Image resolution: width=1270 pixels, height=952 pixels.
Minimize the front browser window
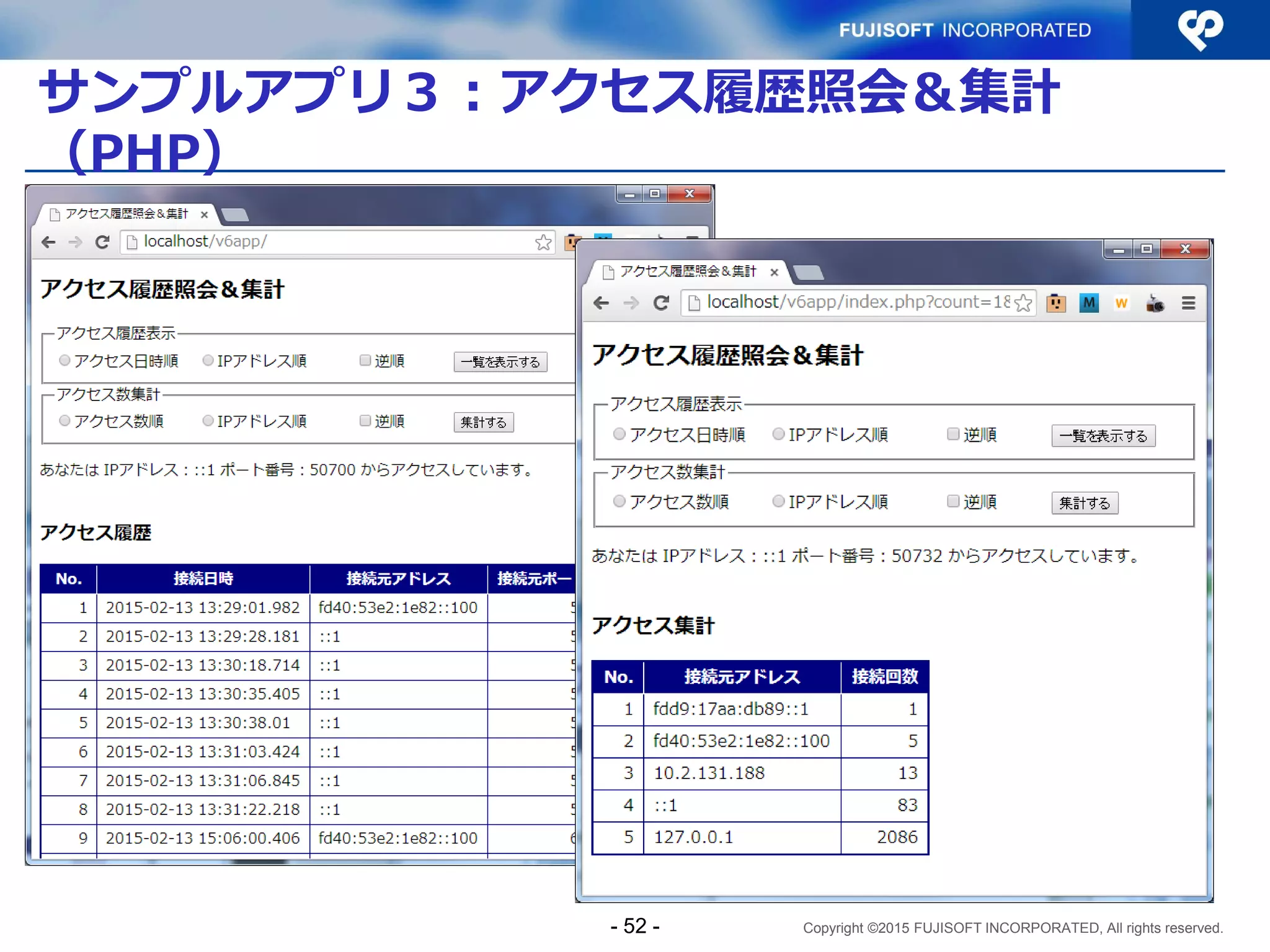(x=1119, y=250)
